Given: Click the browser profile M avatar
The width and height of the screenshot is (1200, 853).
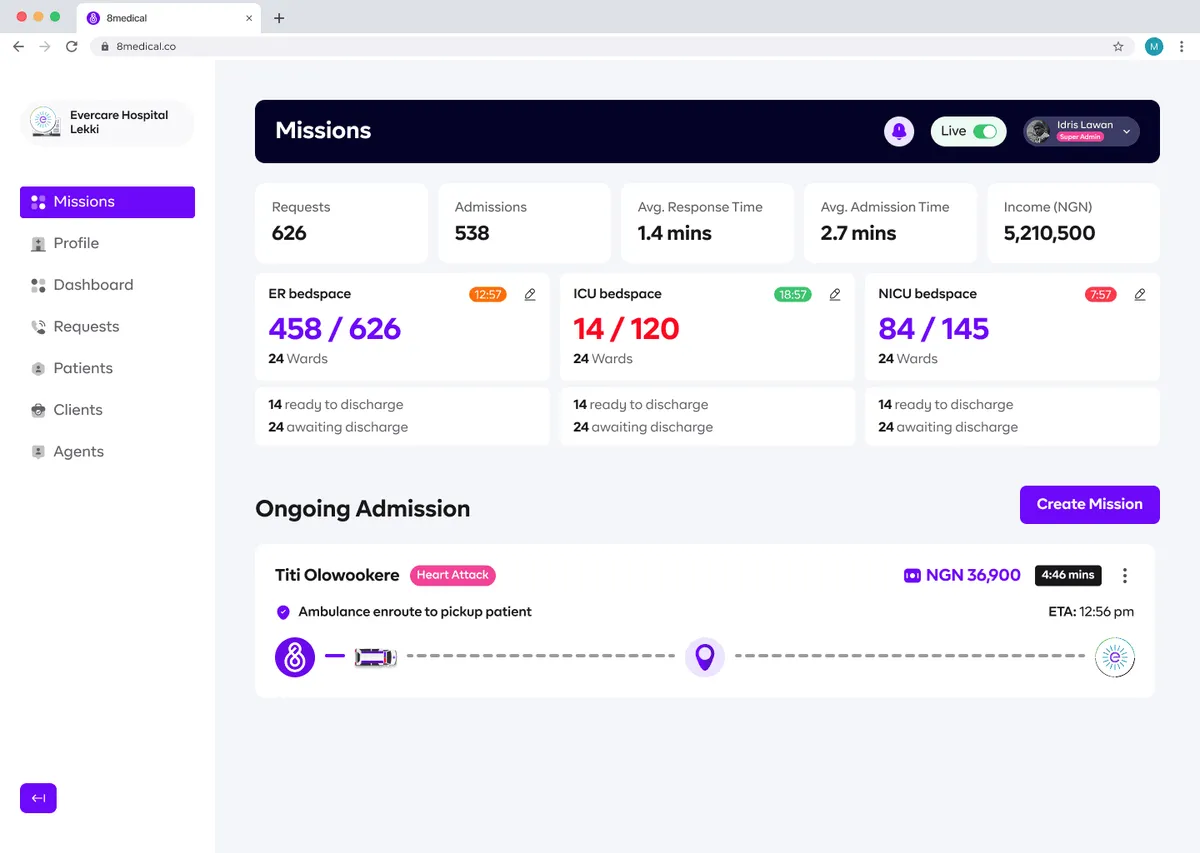Looking at the screenshot, I should [1154, 46].
